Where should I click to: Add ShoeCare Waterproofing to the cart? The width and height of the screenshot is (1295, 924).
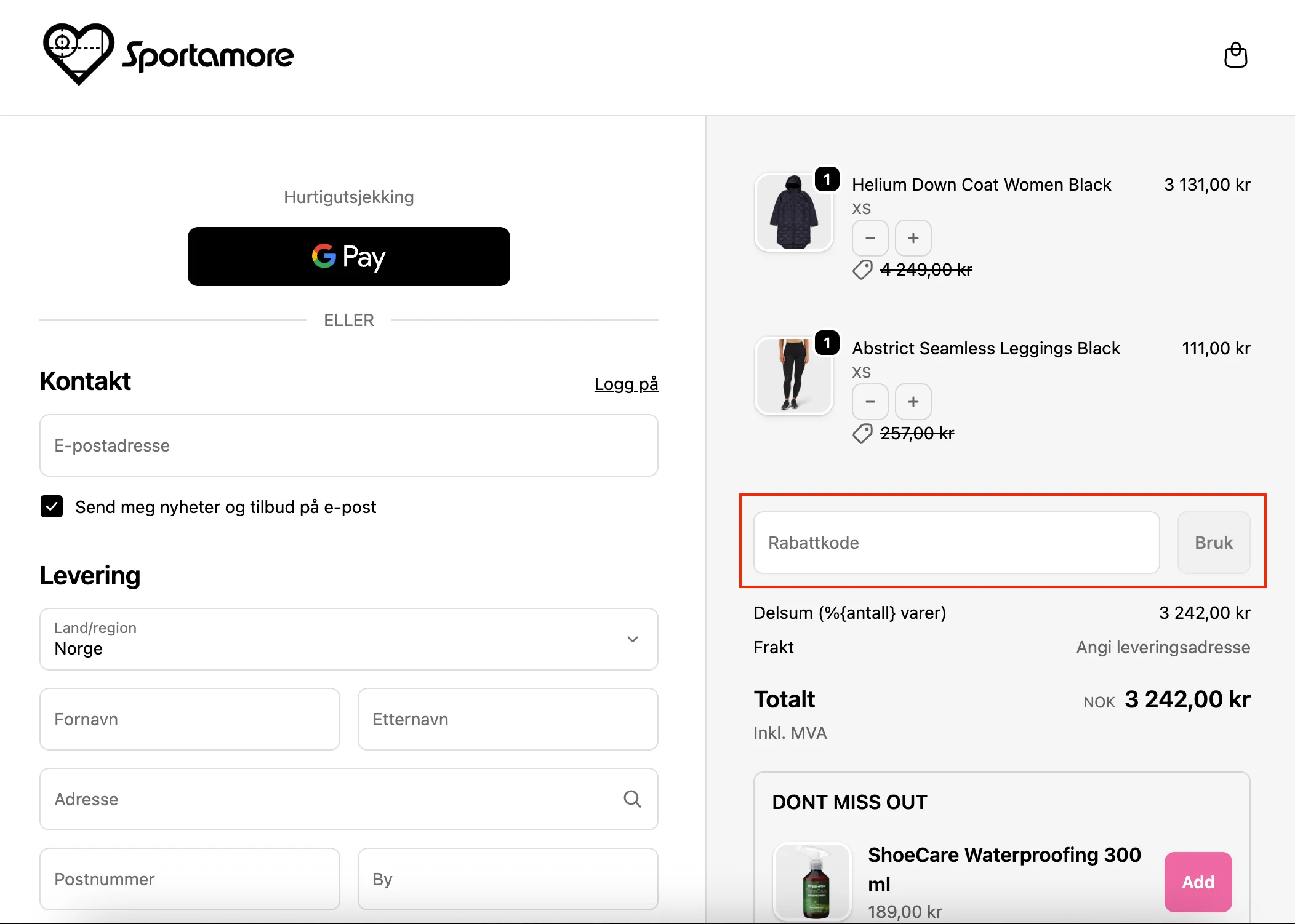tap(1197, 882)
